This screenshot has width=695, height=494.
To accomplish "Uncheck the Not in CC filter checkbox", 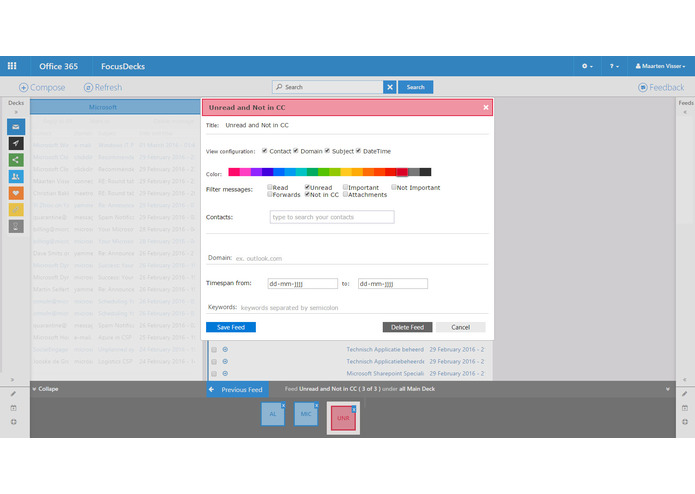I will tap(307, 194).
